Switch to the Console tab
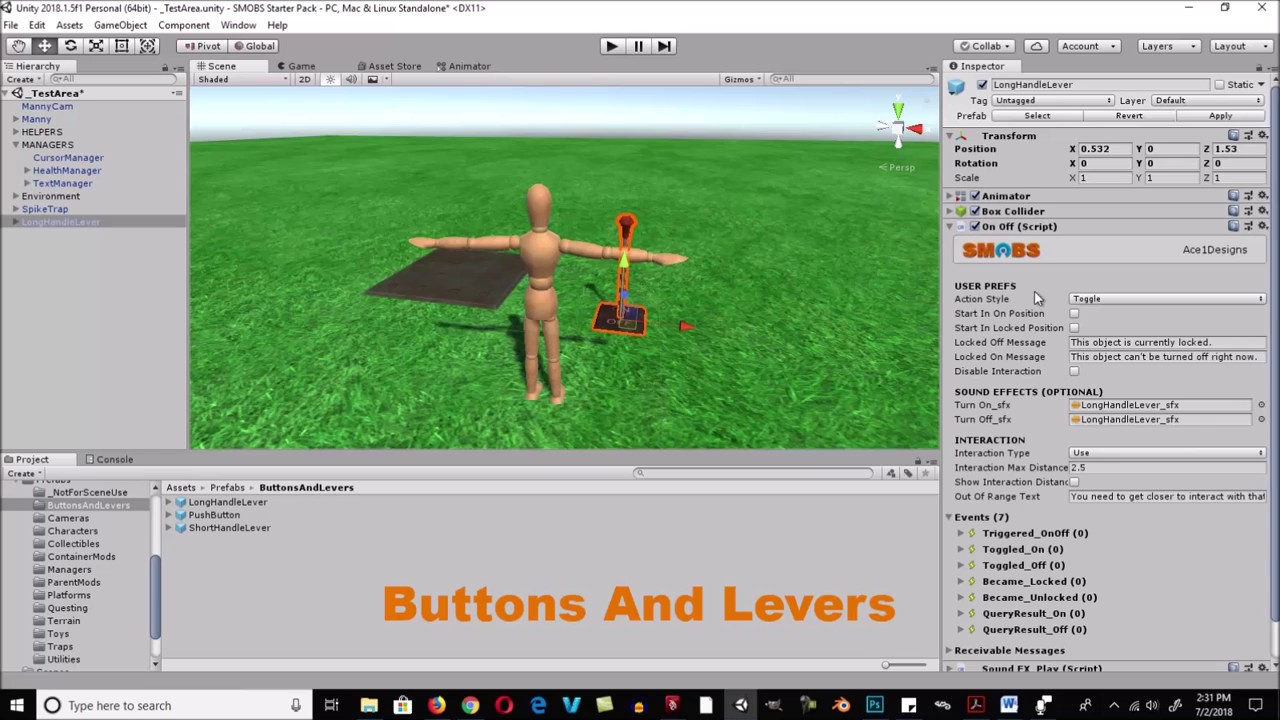1280x720 pixels. 110,459
